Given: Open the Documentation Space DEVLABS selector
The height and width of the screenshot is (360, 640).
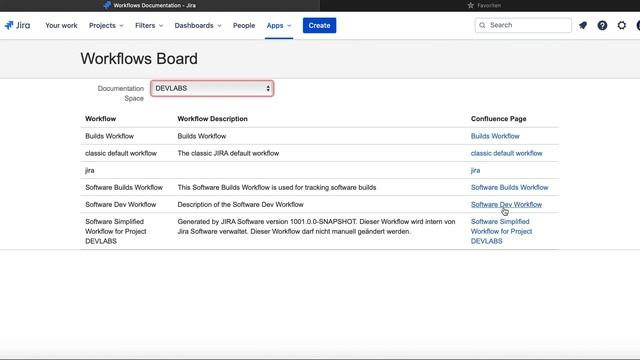Looking at the screenshot, I should coord(212,88).
